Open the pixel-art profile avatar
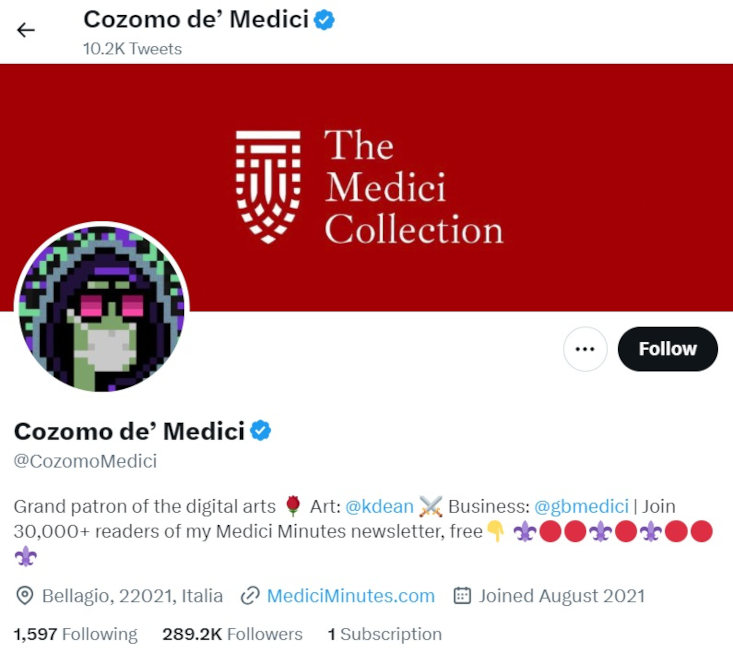The image size is (733, 653). 101,308
